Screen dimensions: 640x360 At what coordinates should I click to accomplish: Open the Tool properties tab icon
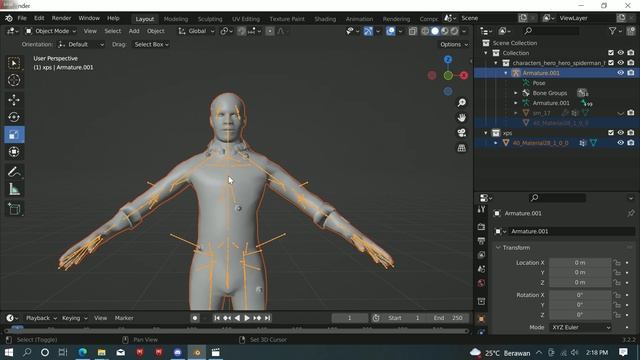tap(481, 210)
